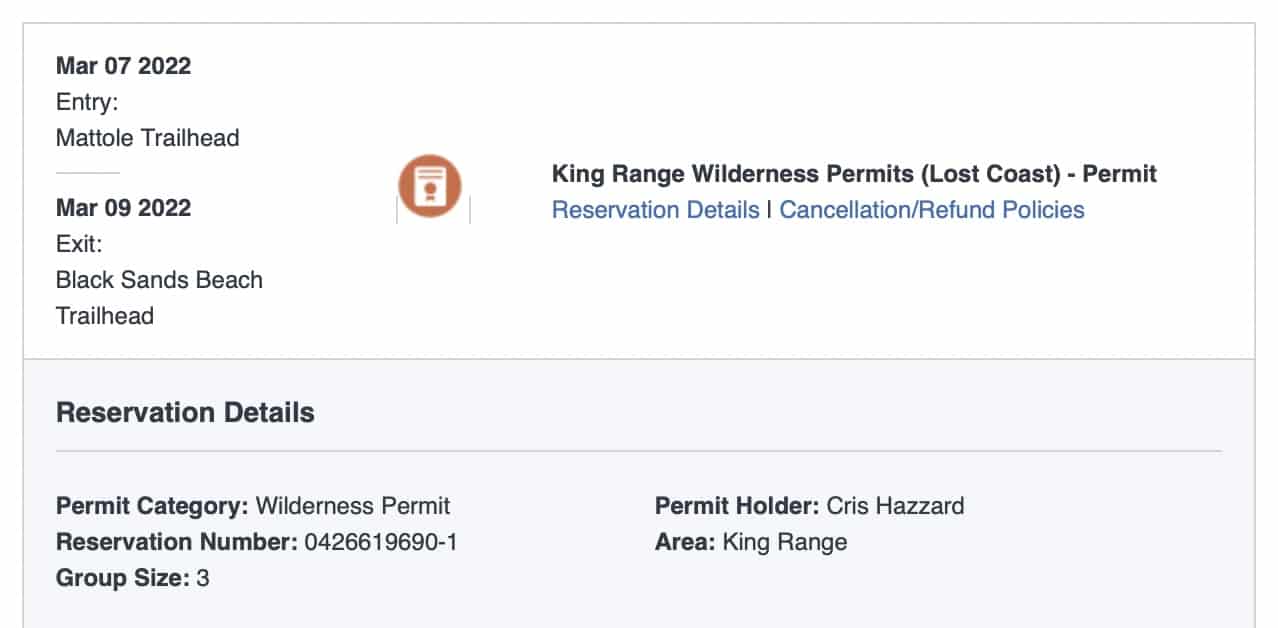Viewport: 1278px width, 628px height.
Task: Click the Area label
Action: coord(685,542)
